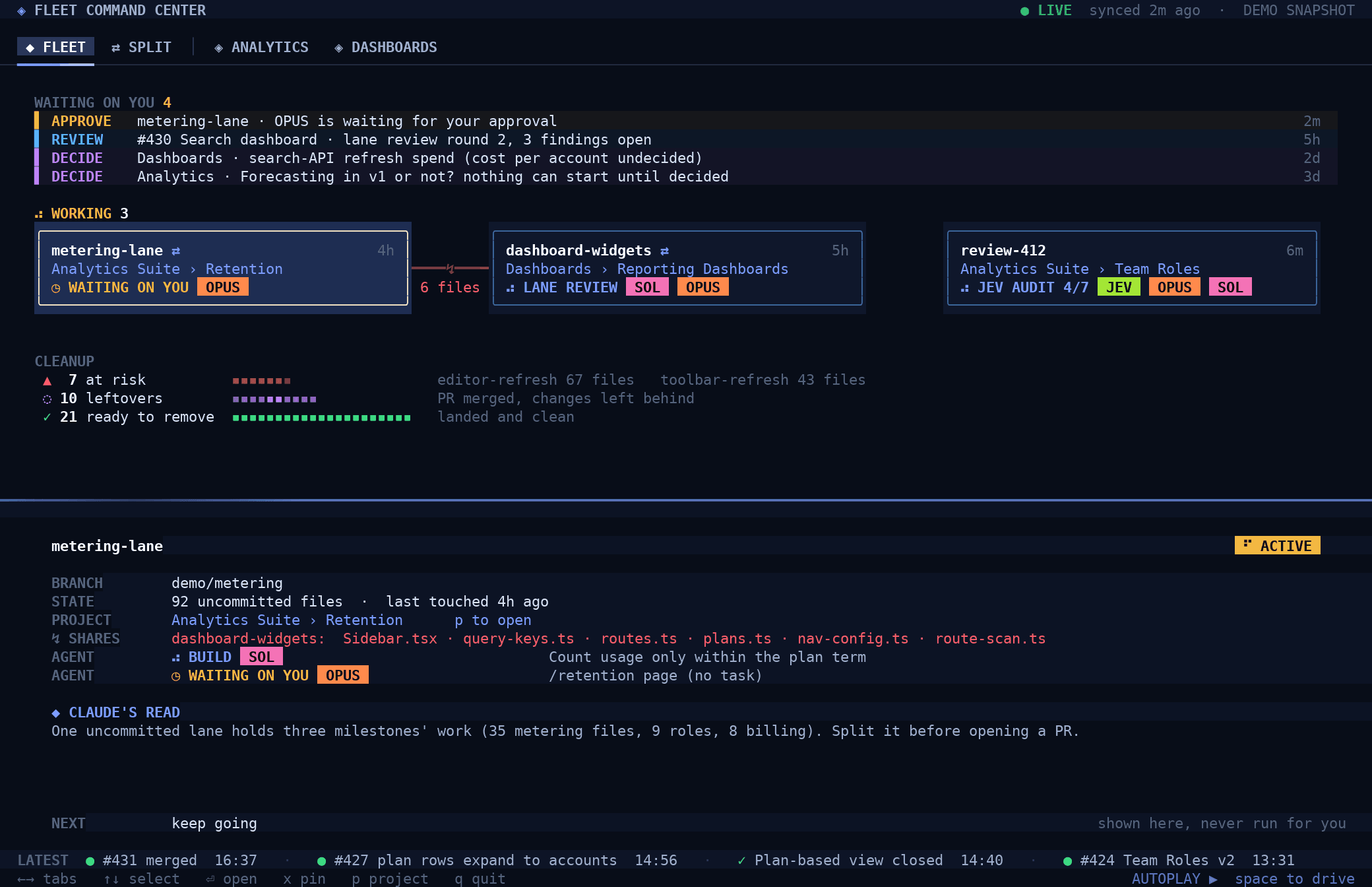Click split arrows icon on dashboard-widgets card
The height and width of the screenshot is (887, 1372).
pyautogui.click(x=664, y=251)
